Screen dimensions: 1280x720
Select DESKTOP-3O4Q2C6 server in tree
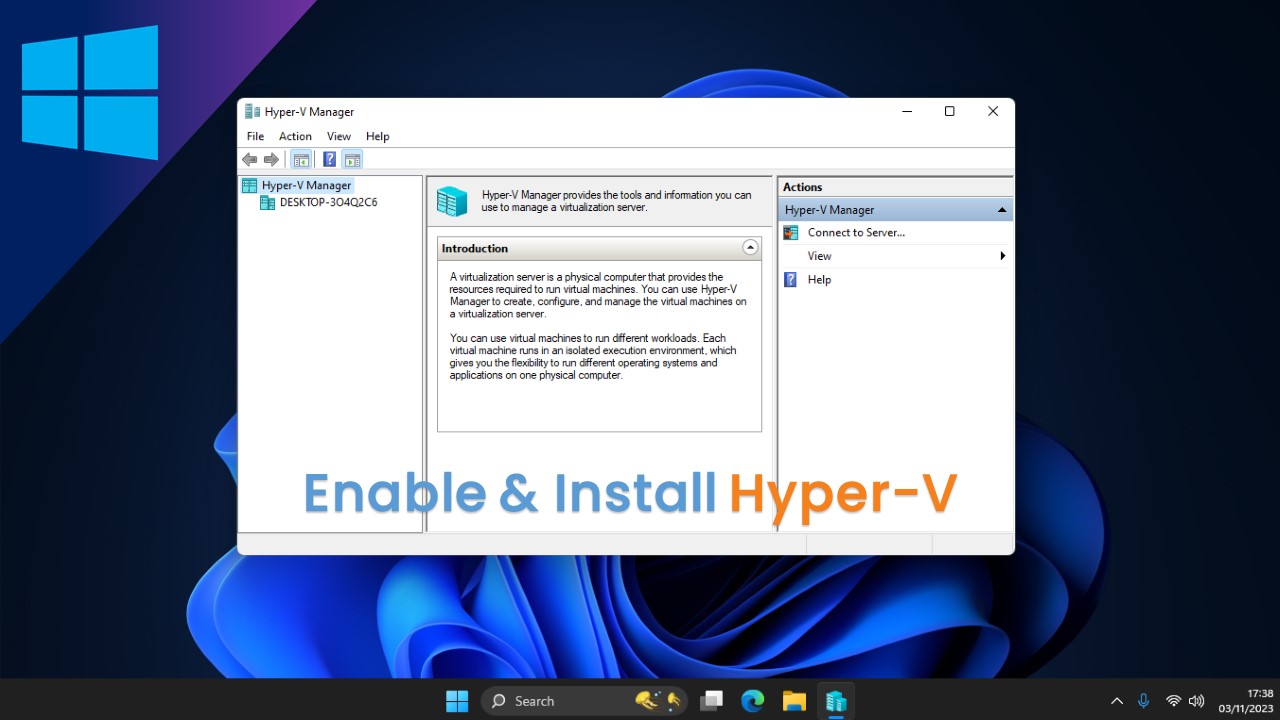[328, 202]
